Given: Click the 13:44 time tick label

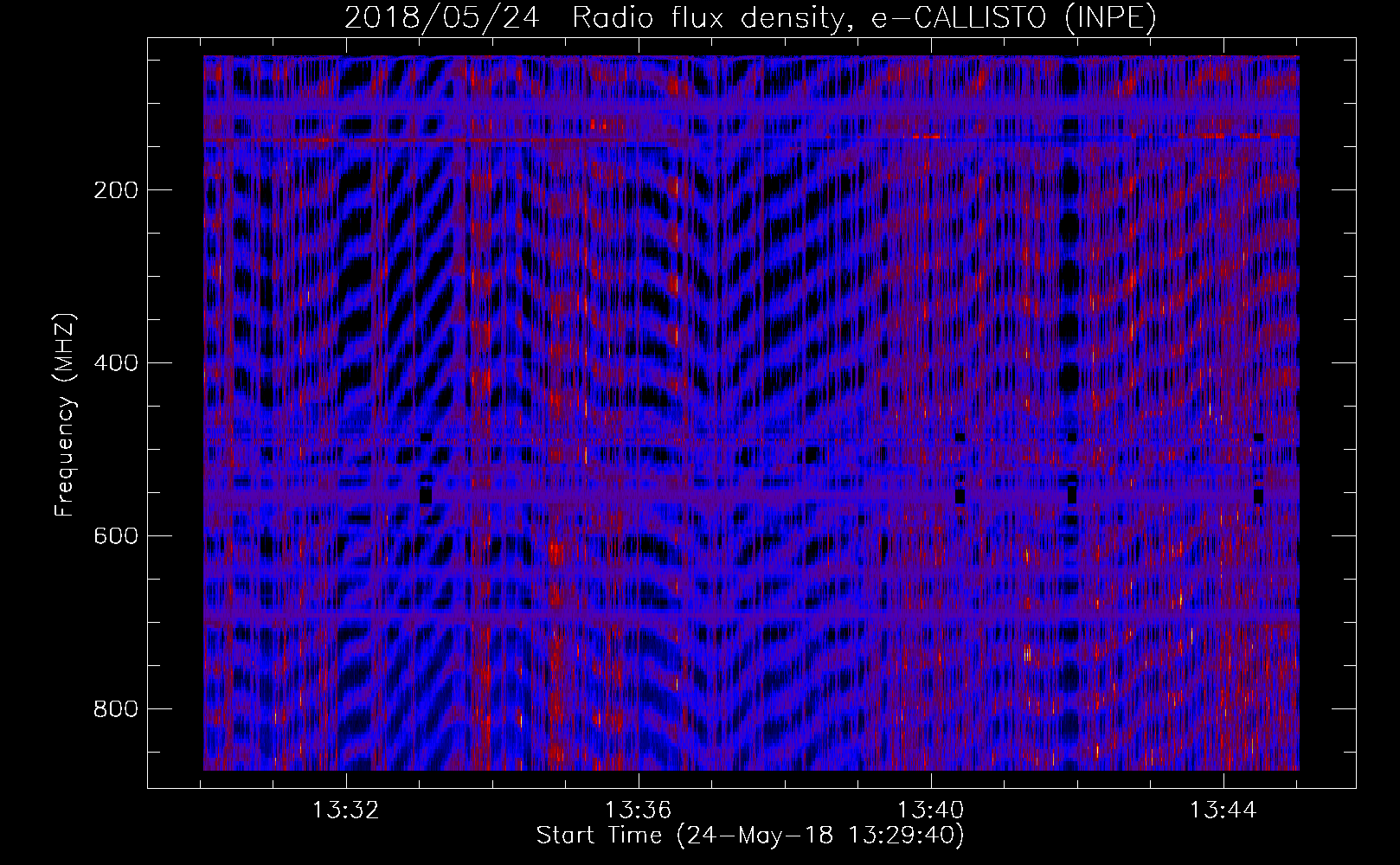Looking at the screenshot, I should click(x=1223, y=811).
